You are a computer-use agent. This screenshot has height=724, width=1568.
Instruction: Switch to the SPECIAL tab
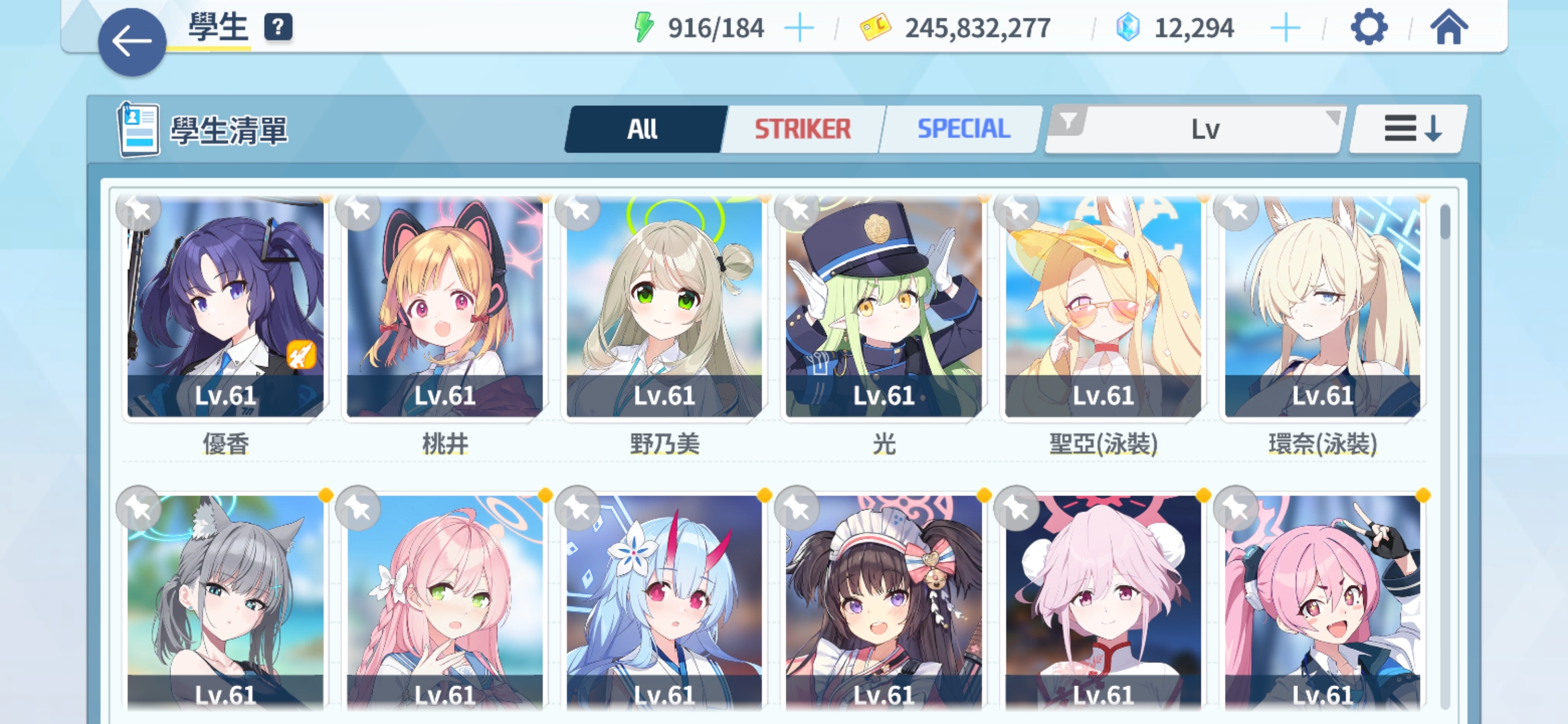pos(963,129)
